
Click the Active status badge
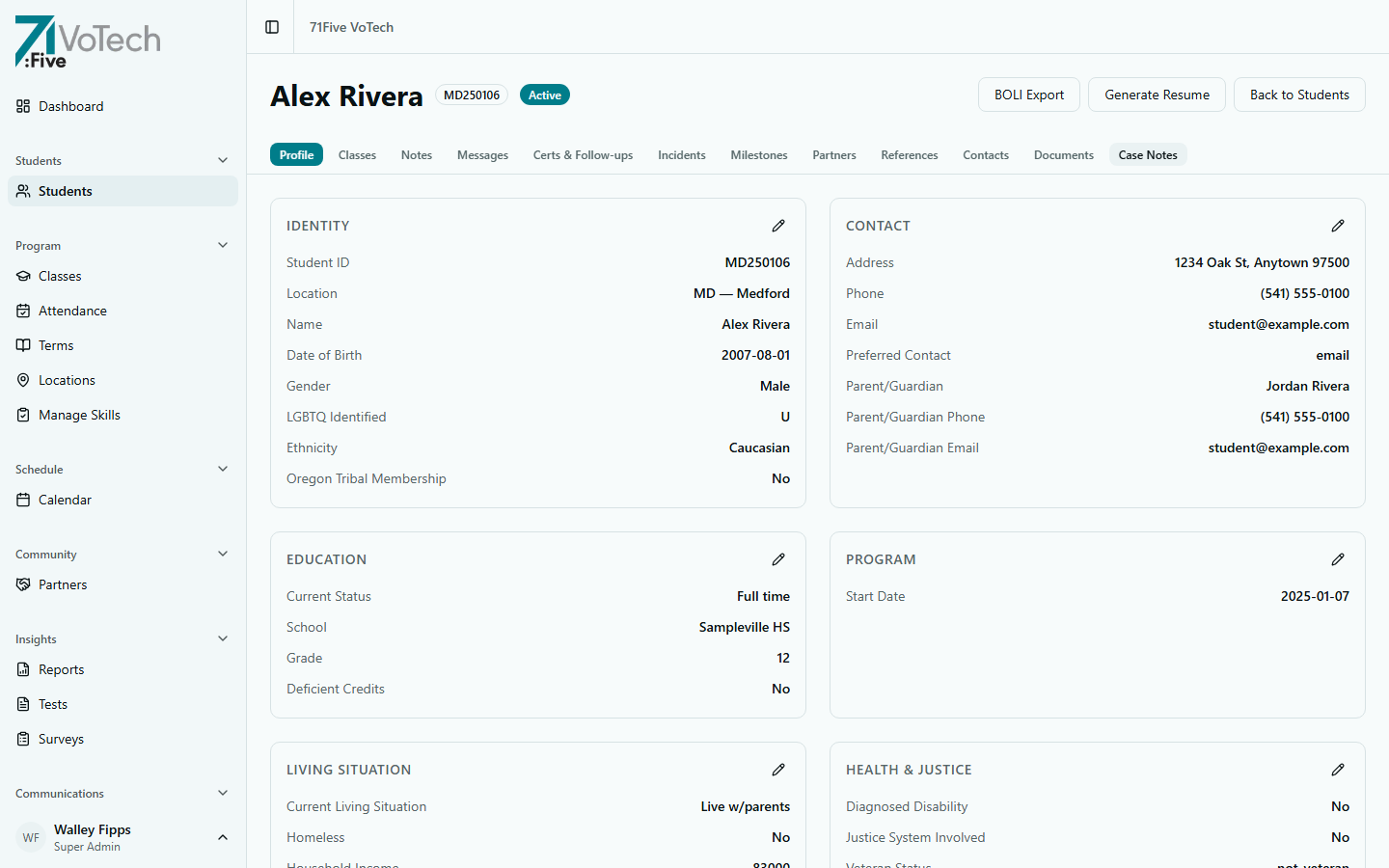point(544,95)
